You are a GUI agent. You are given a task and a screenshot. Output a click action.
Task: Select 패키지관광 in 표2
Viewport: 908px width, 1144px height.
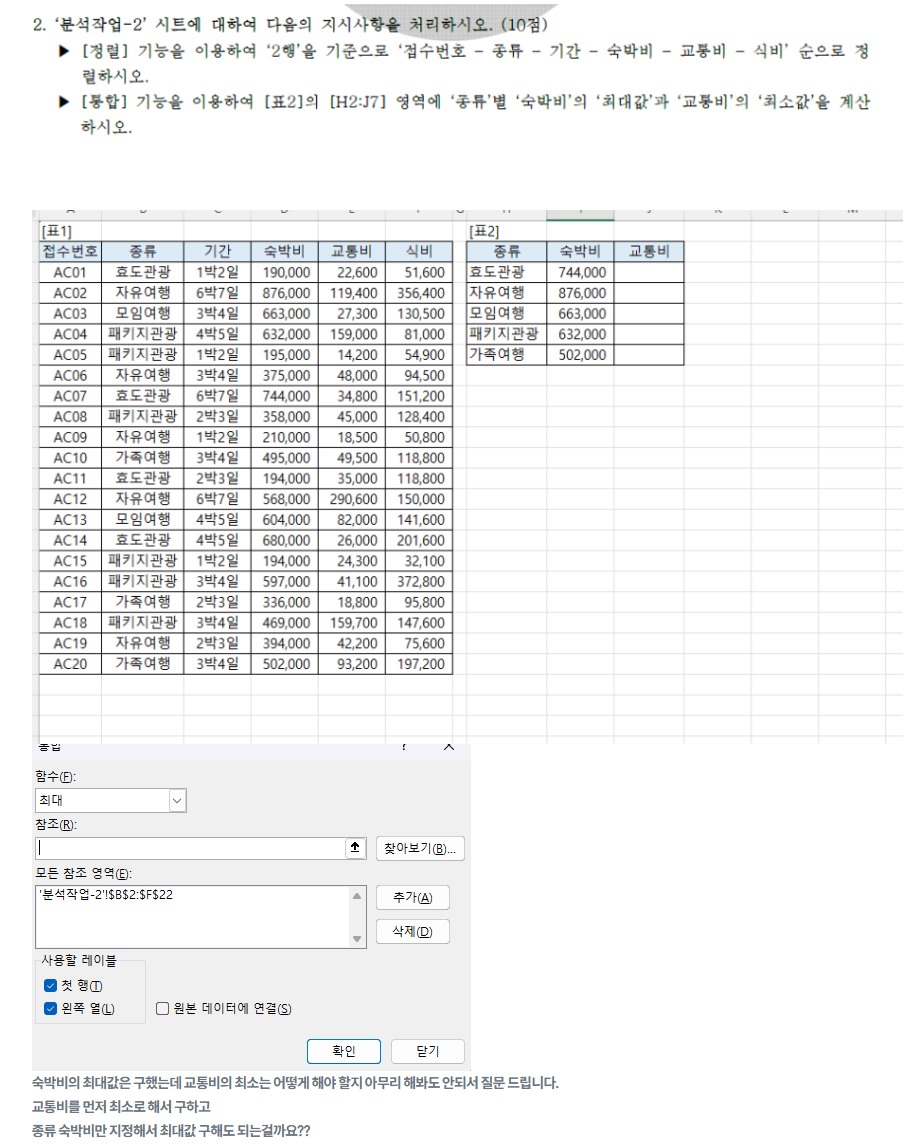point(506,334)
